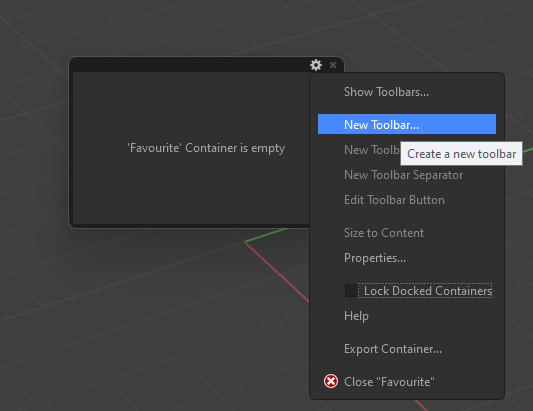Click the red close icon beside Close "Favourite"
Viewport: 533px width, 411px height.
coord(331,381)
